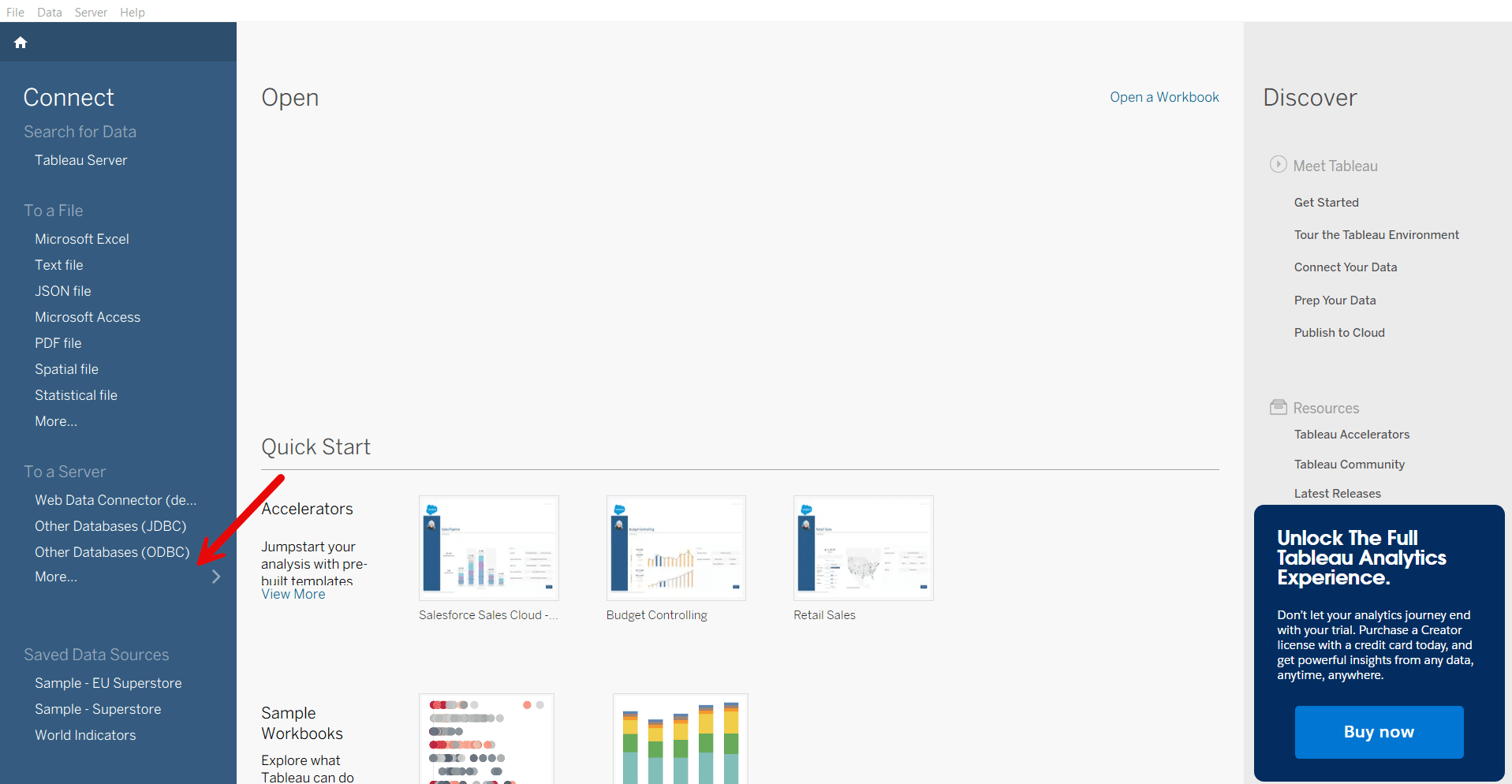Click the home icon in the toolbar
This screenshot has width=1512, height=784.
pyautogui.click(x=21, y=42)
